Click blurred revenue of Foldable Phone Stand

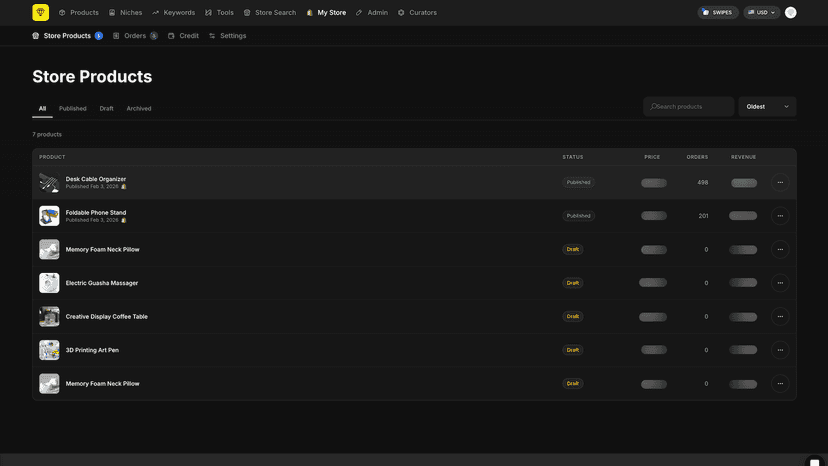click(743, 216)
